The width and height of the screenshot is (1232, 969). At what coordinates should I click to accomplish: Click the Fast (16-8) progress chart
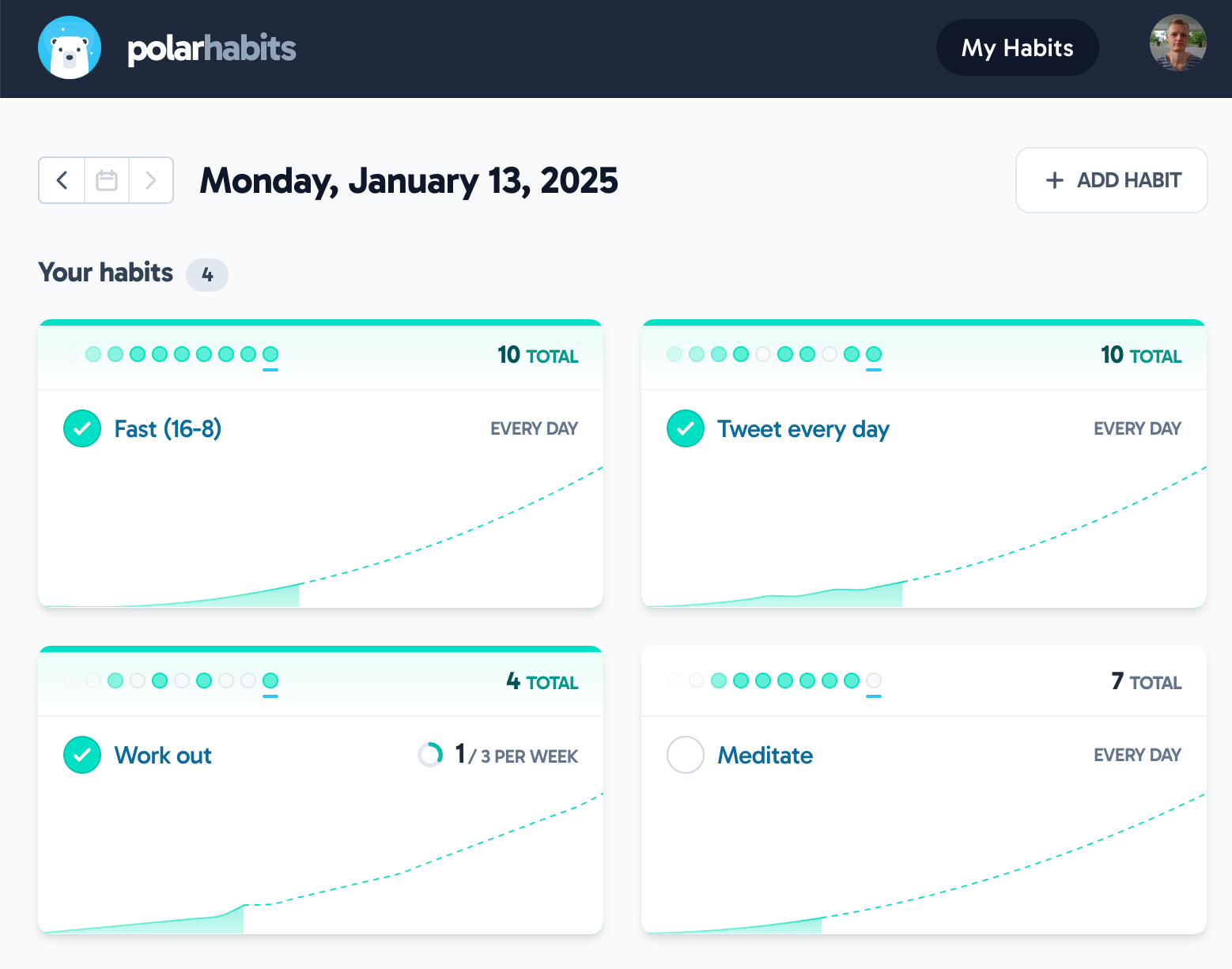(x=320, y=545)
